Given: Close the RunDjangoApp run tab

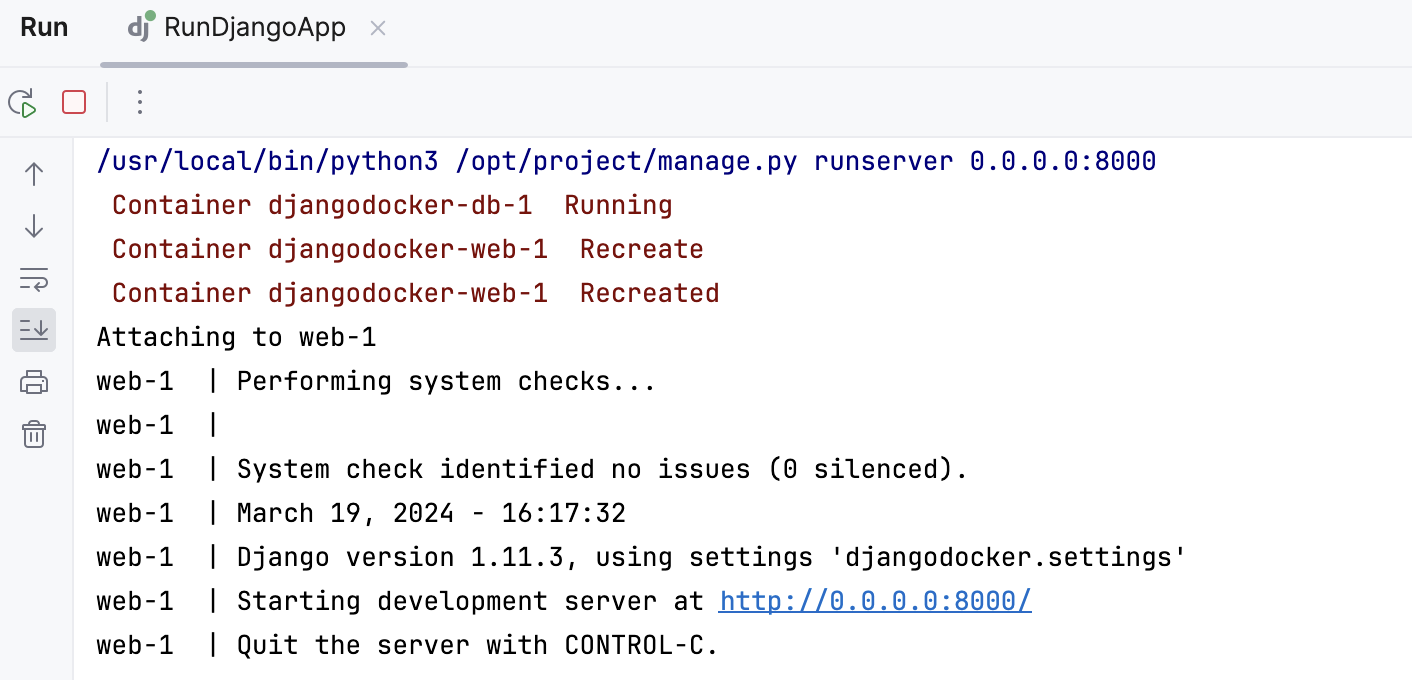Looking at the screenshot, I should 377,28.
